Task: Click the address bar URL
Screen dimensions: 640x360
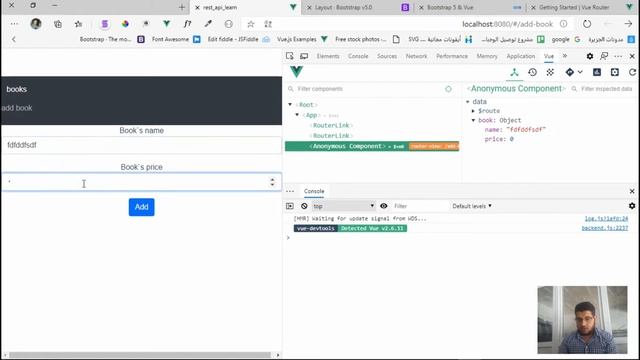Action: coord(507,24)
